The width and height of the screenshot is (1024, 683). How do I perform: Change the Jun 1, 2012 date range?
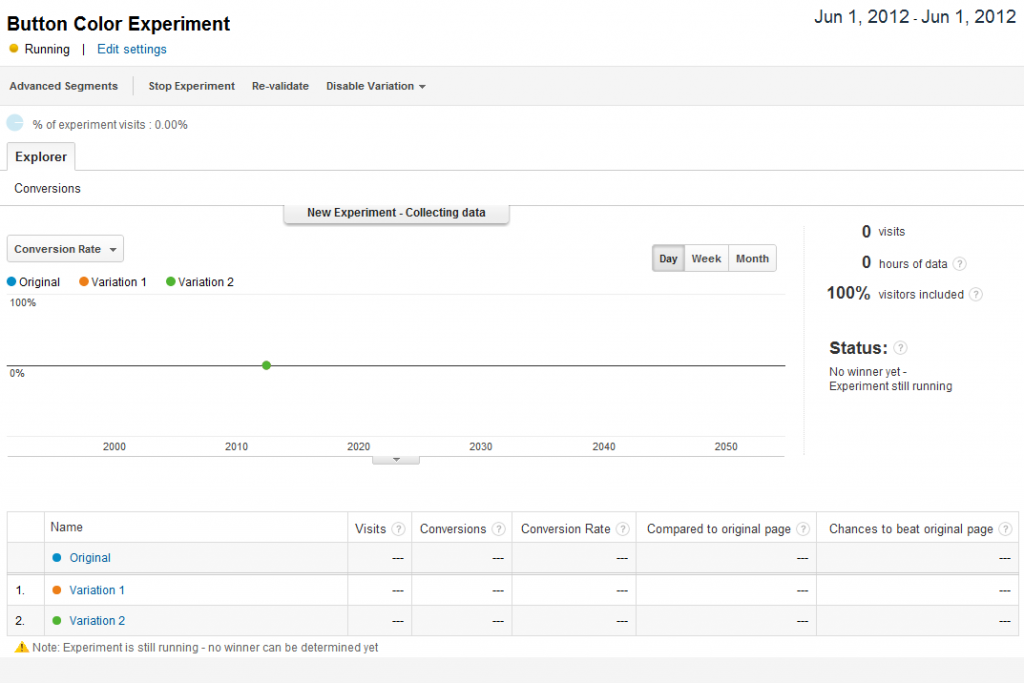915,17
